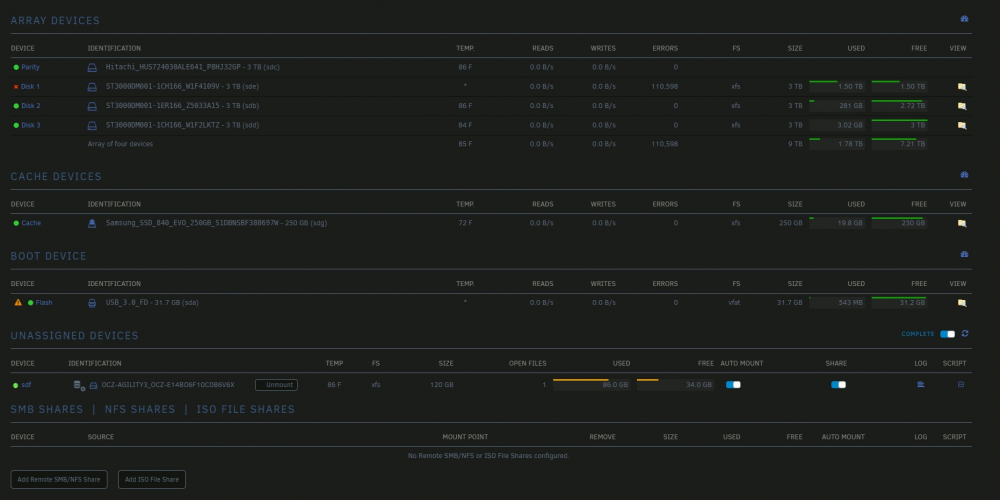Click the orange warning triangle beside Flash

(18, 302)
